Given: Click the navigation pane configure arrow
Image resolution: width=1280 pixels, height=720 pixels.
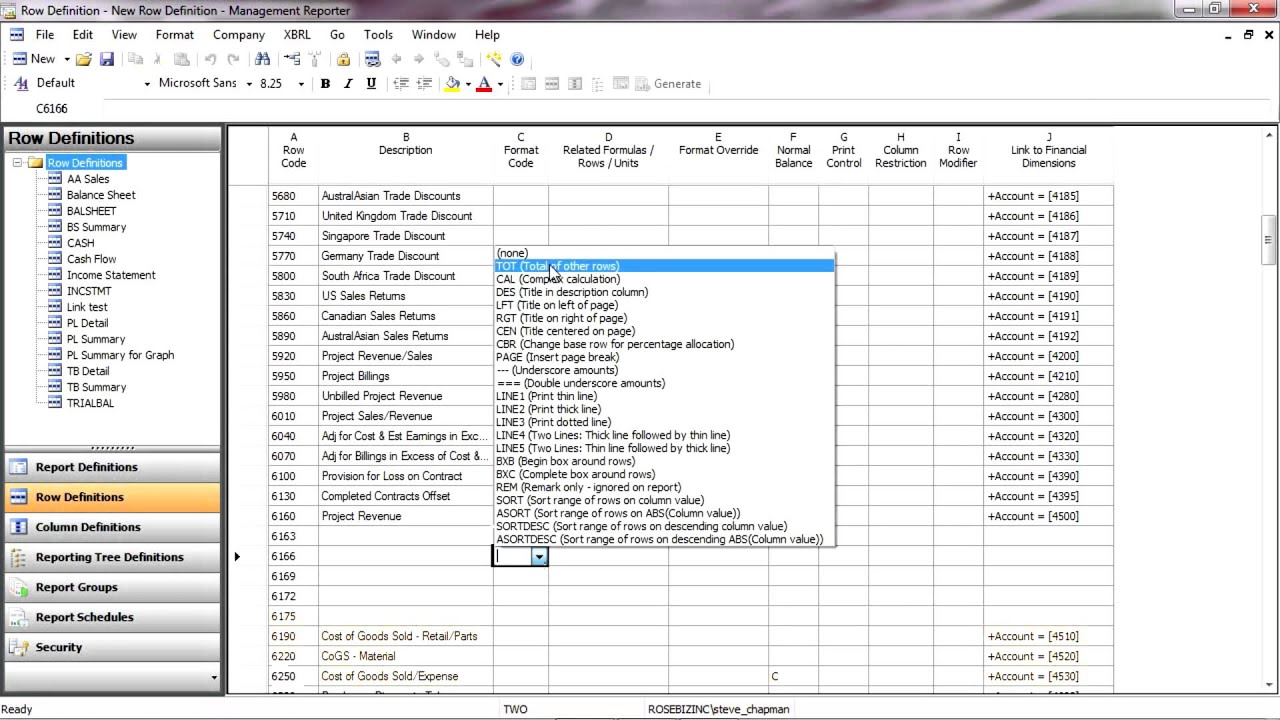Looking at the screenshot, I should 213,677.
